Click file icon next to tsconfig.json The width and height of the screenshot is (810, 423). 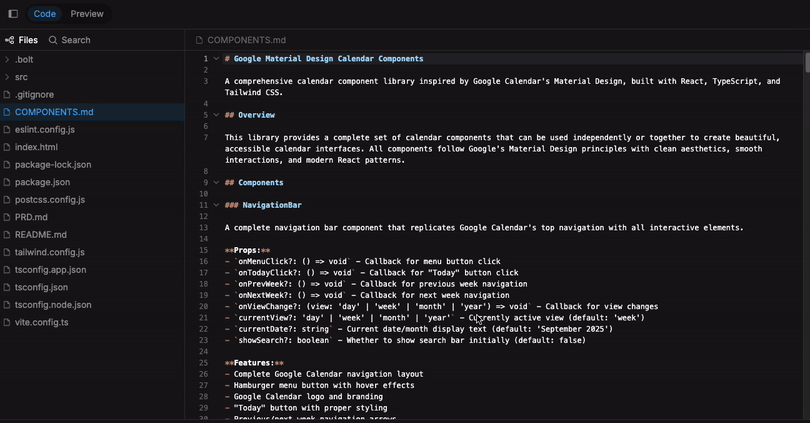(7, 288)
